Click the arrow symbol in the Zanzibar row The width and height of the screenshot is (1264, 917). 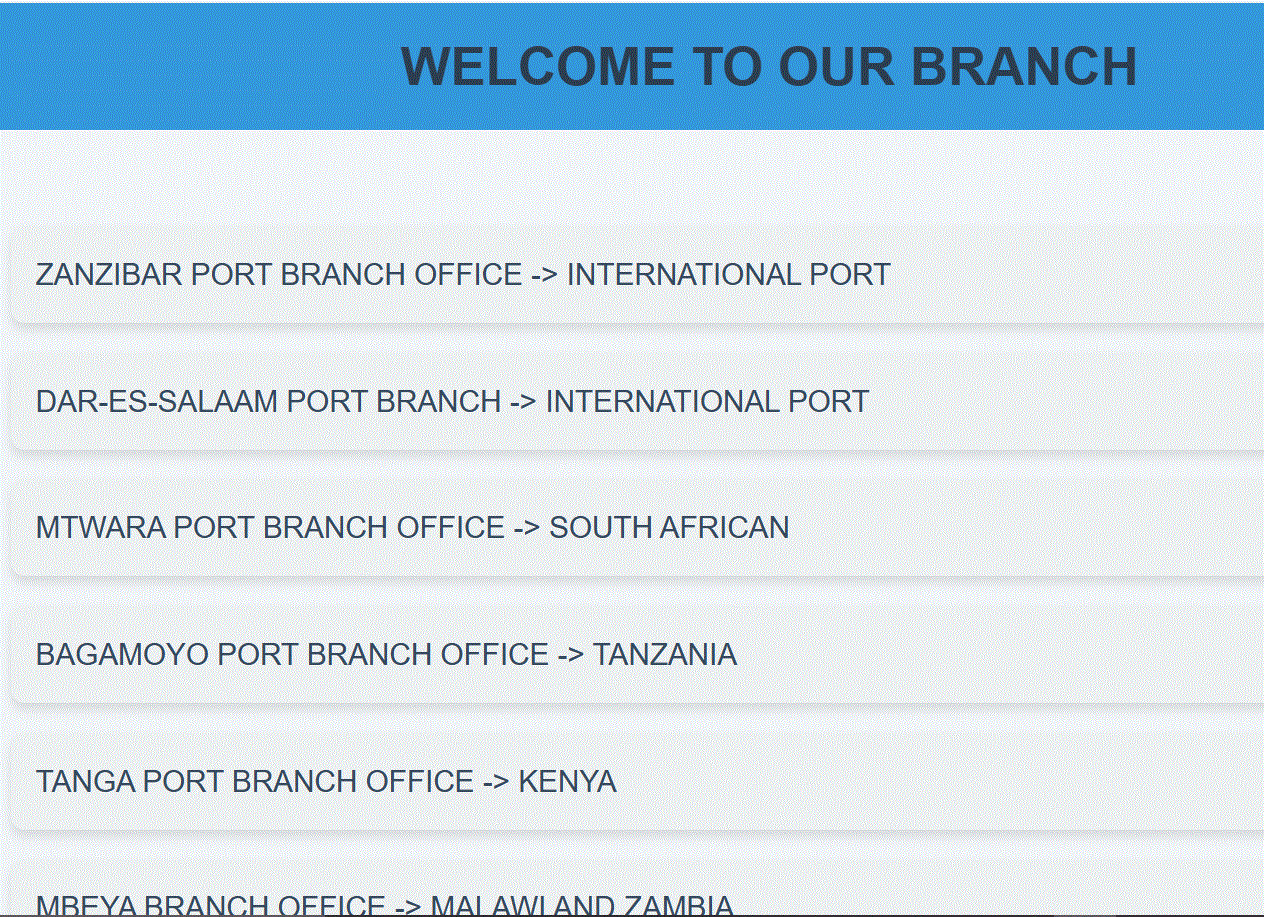pyautogui.click(x=545, y=275)
